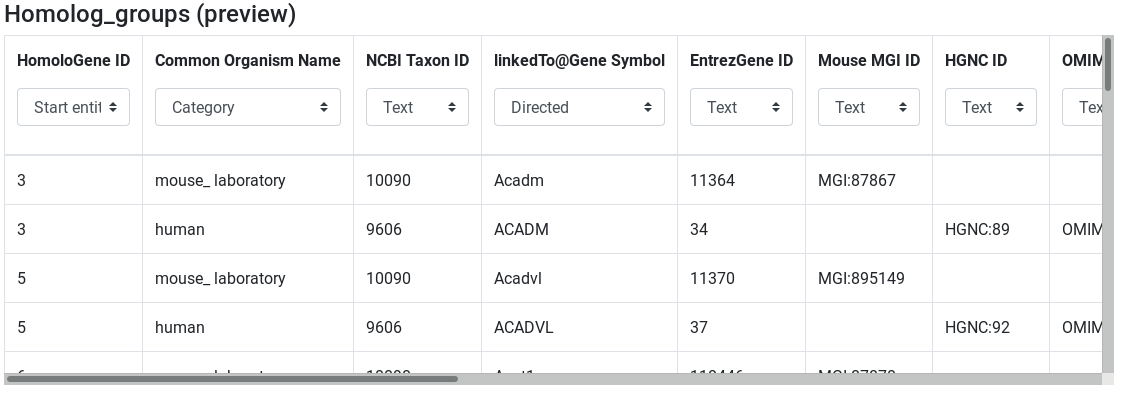Open Common Organism Name Category dropdown
This screenshot has height=396, width=1126.
tap(248, 107)
